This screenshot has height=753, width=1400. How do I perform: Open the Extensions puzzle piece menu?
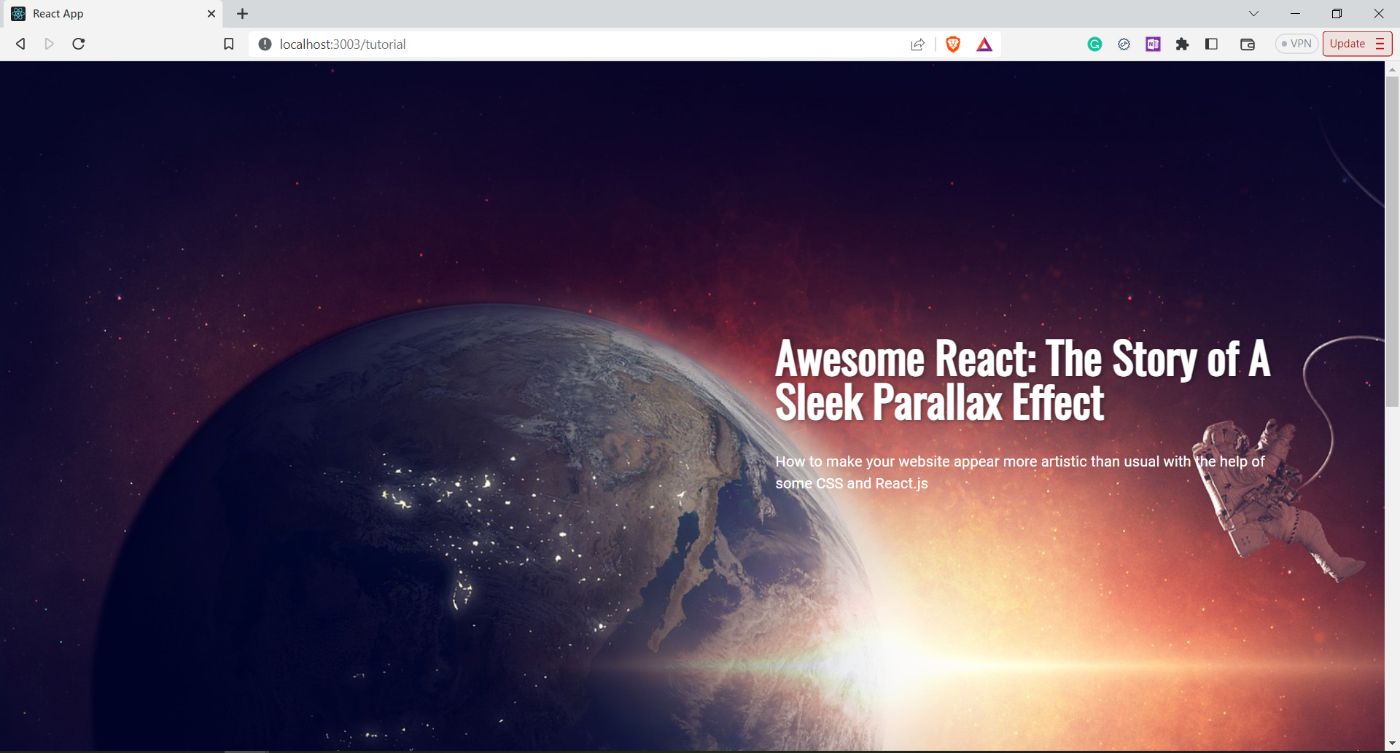point(1182,44)
